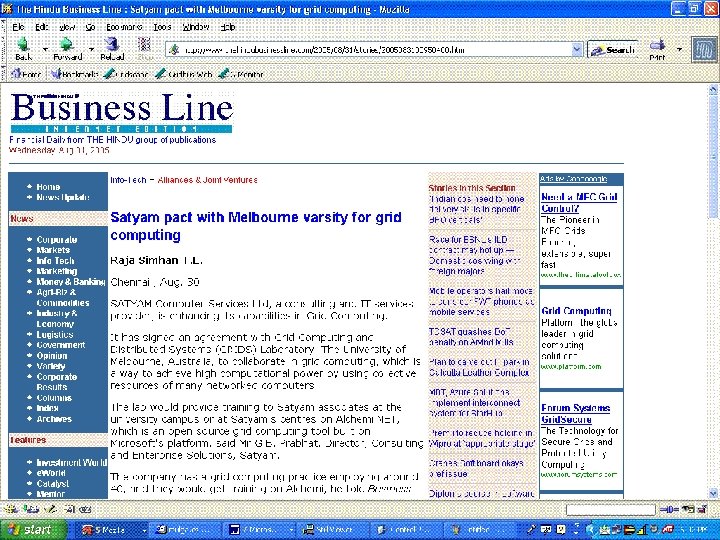The height and width of the screenshot is (540, 720).
Task: Open the File menu
Action: (x=18, y=27)
